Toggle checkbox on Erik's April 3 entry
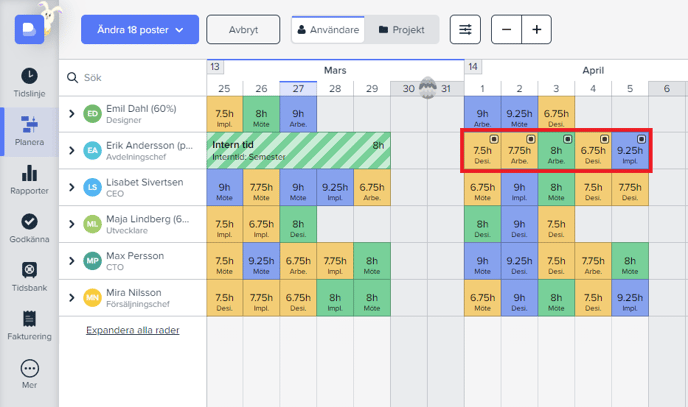Viewport: 688px width, 407px height. 567,139
